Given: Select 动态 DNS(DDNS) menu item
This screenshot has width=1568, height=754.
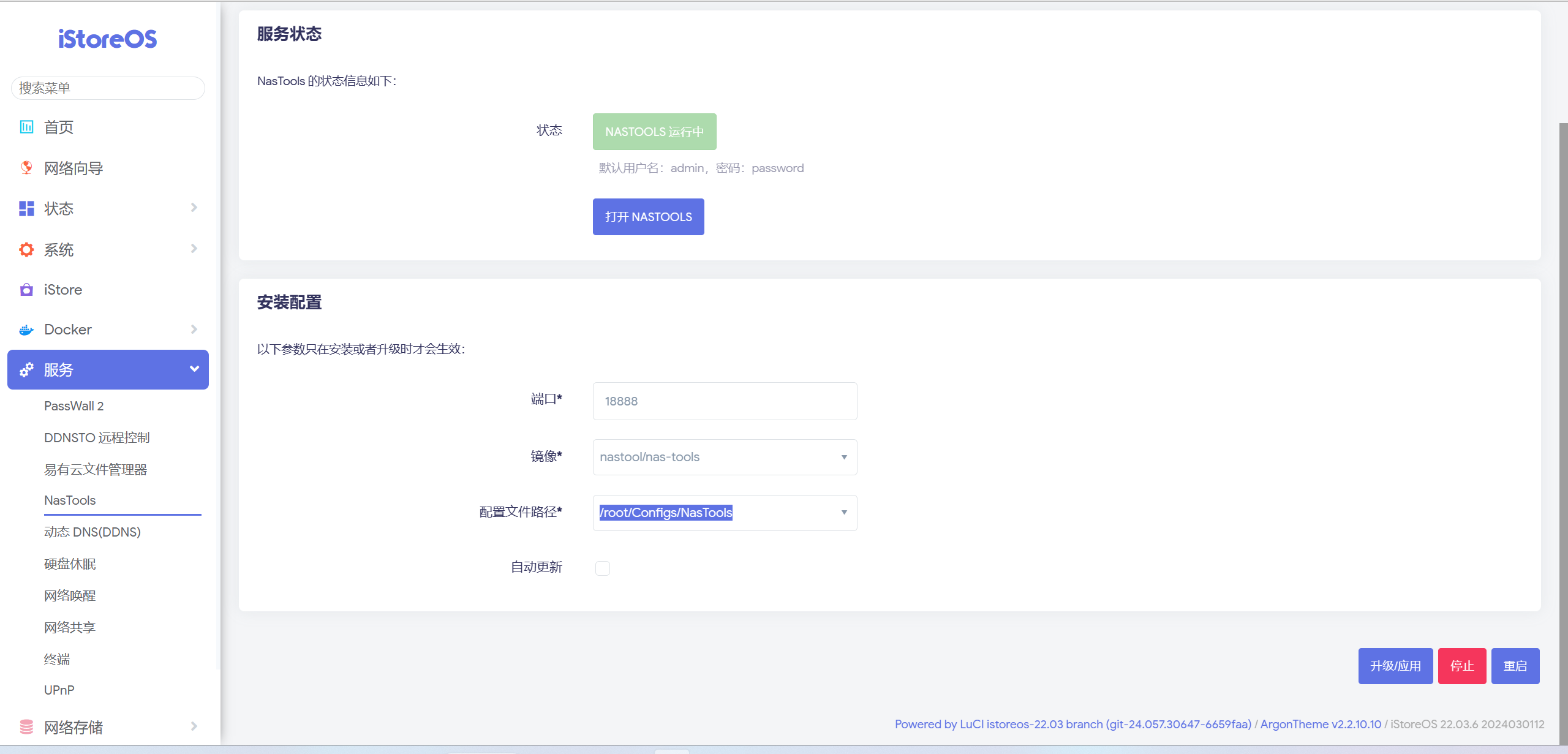Looking at the screenshot, I should point(92,532).
